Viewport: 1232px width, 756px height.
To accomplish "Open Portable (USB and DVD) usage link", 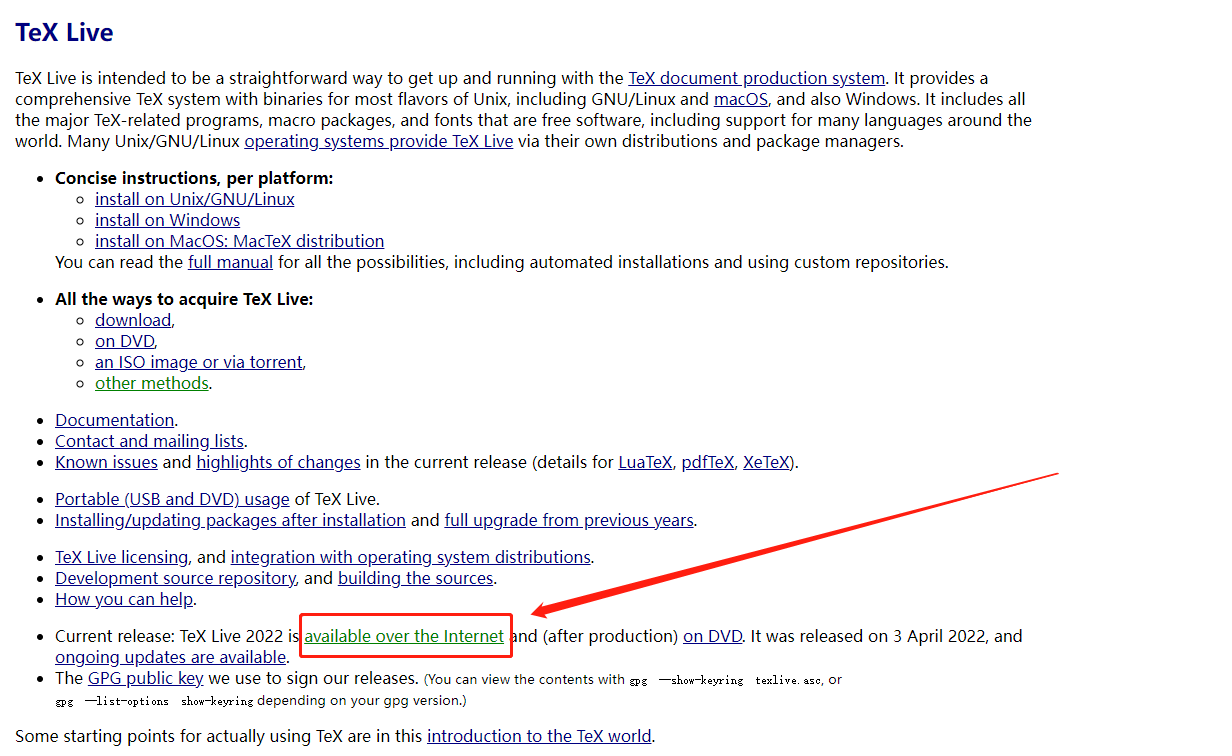I will 172,499.
